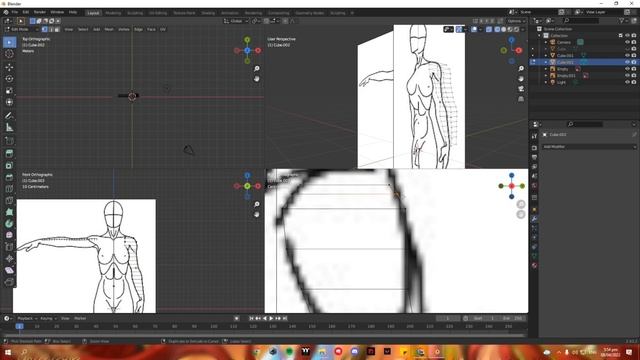This screenshot has height=360, width=640.
Task: Select the Move tool
Action: click(9, 67)
